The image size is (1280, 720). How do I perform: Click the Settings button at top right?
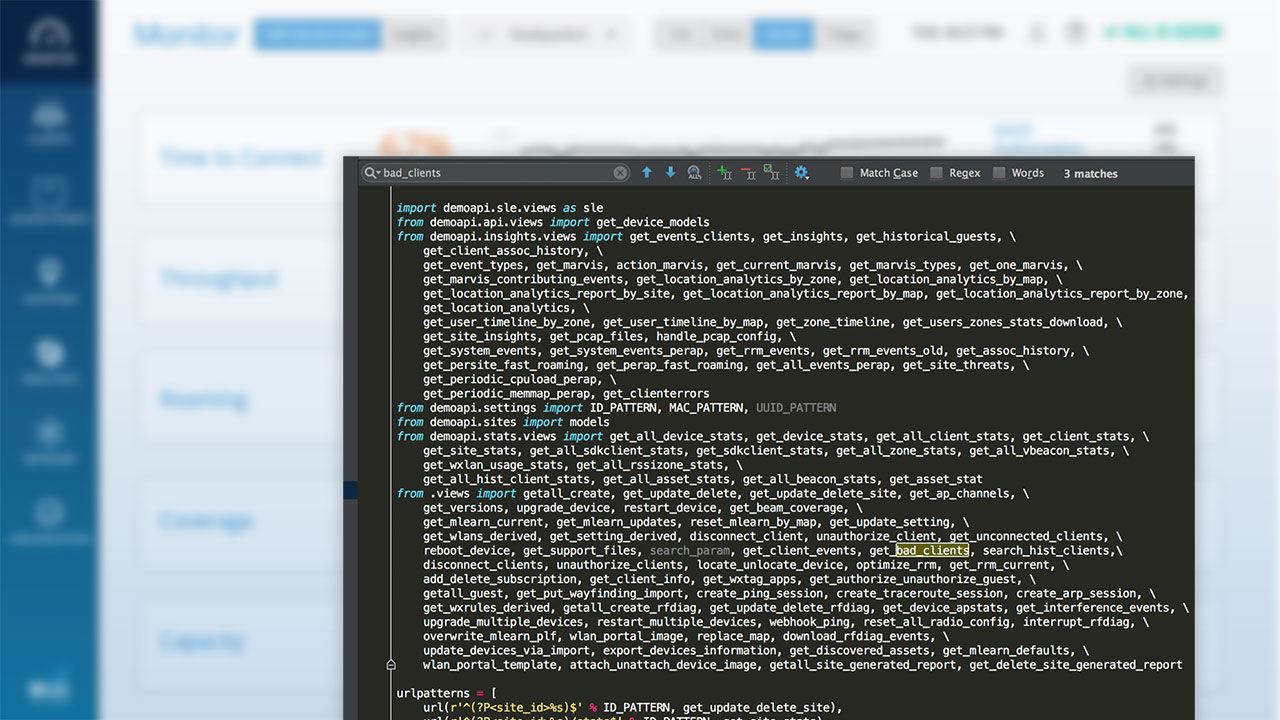[1175, 81]
